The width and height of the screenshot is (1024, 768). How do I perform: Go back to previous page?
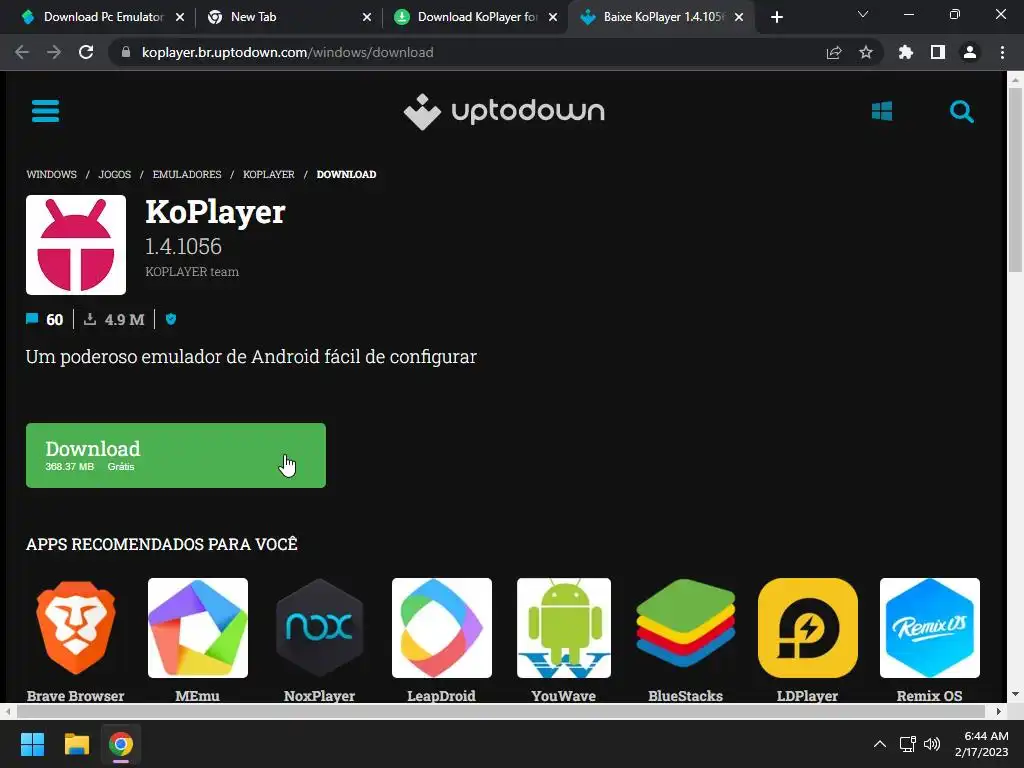22,52
